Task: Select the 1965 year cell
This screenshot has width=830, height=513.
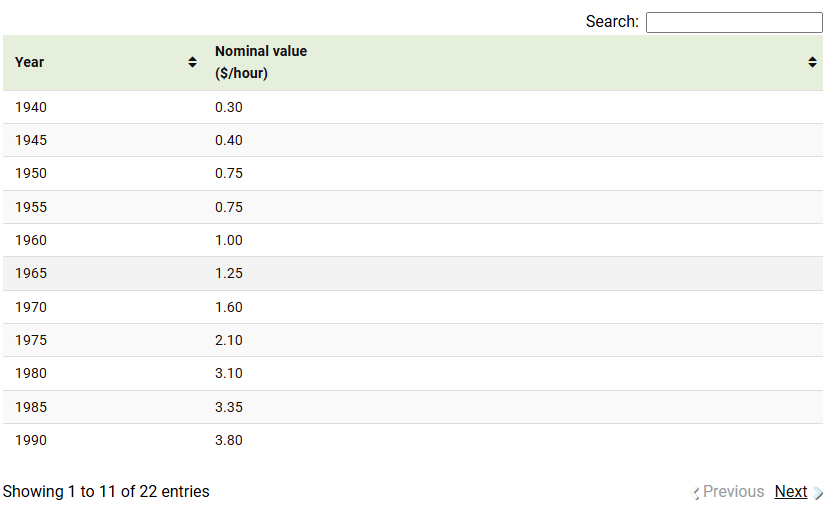Action: coord(31,273)
